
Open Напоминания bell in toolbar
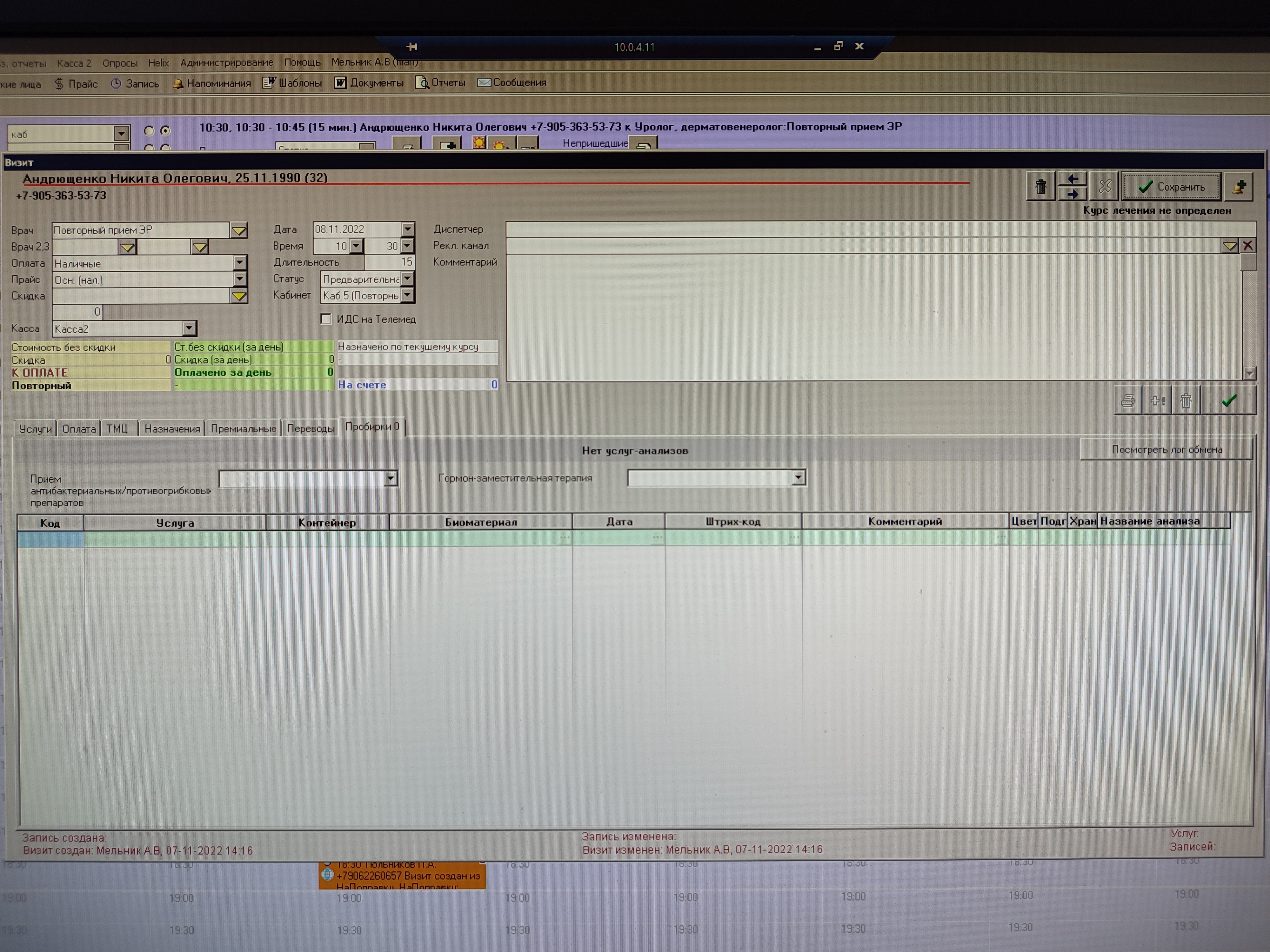click(212, 83)
